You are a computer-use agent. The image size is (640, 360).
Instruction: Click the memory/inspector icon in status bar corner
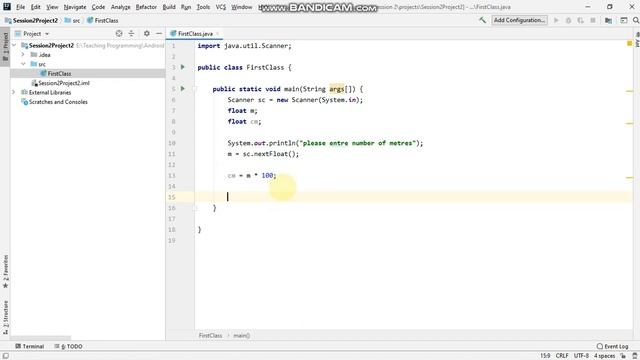point(635,356)
